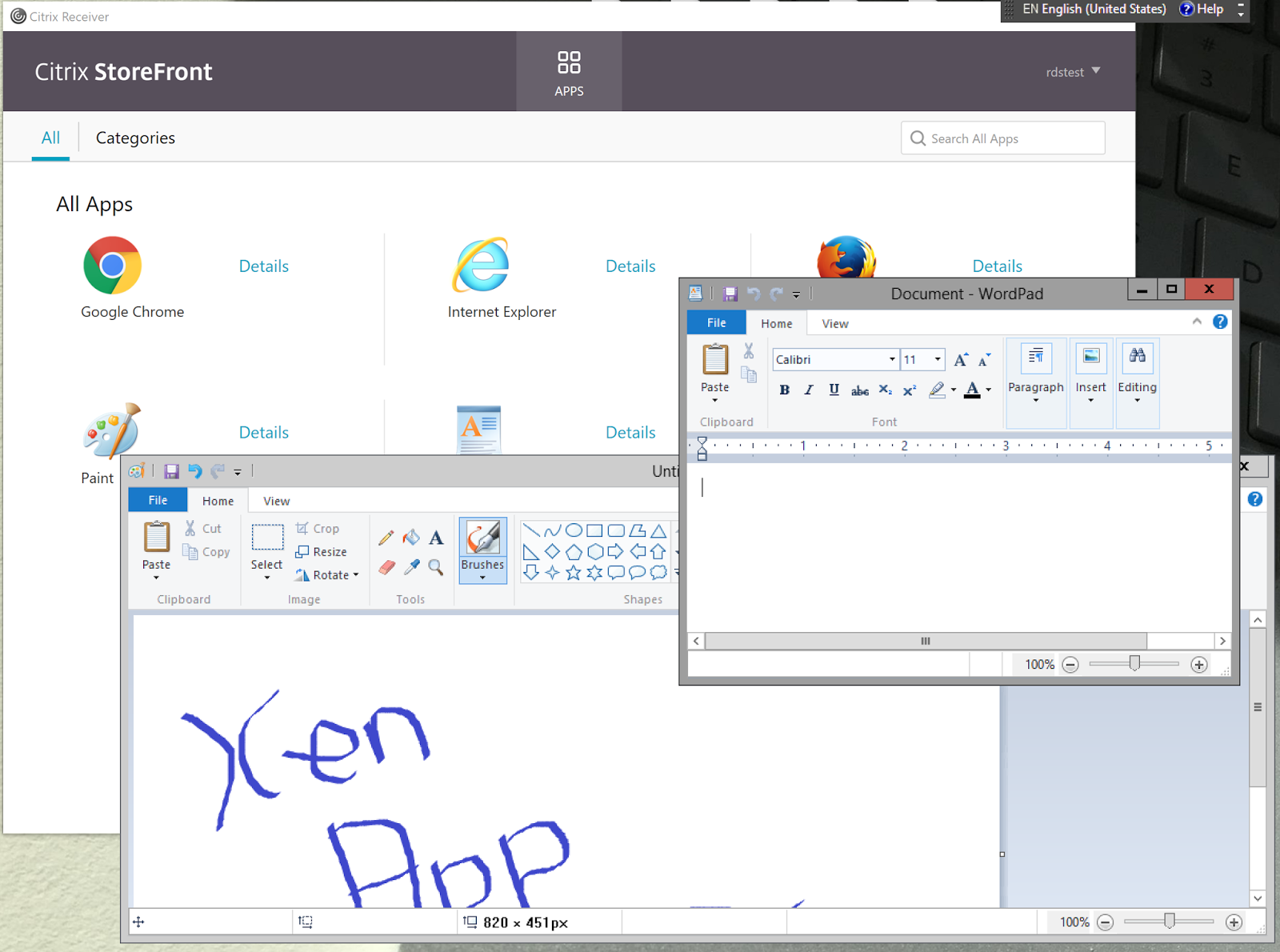Apply Strikethrough formatting in WordPad
The image size is (1280, 952).
(860, 390)
